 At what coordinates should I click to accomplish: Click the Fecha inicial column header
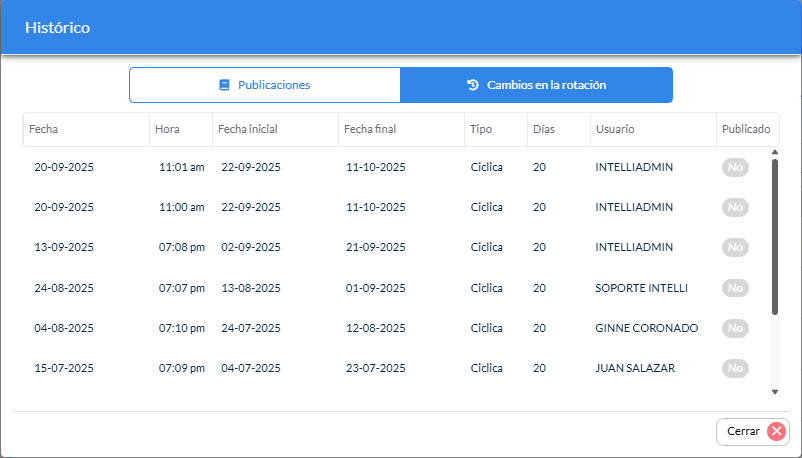pyautogui.click(x=248, y=129)
